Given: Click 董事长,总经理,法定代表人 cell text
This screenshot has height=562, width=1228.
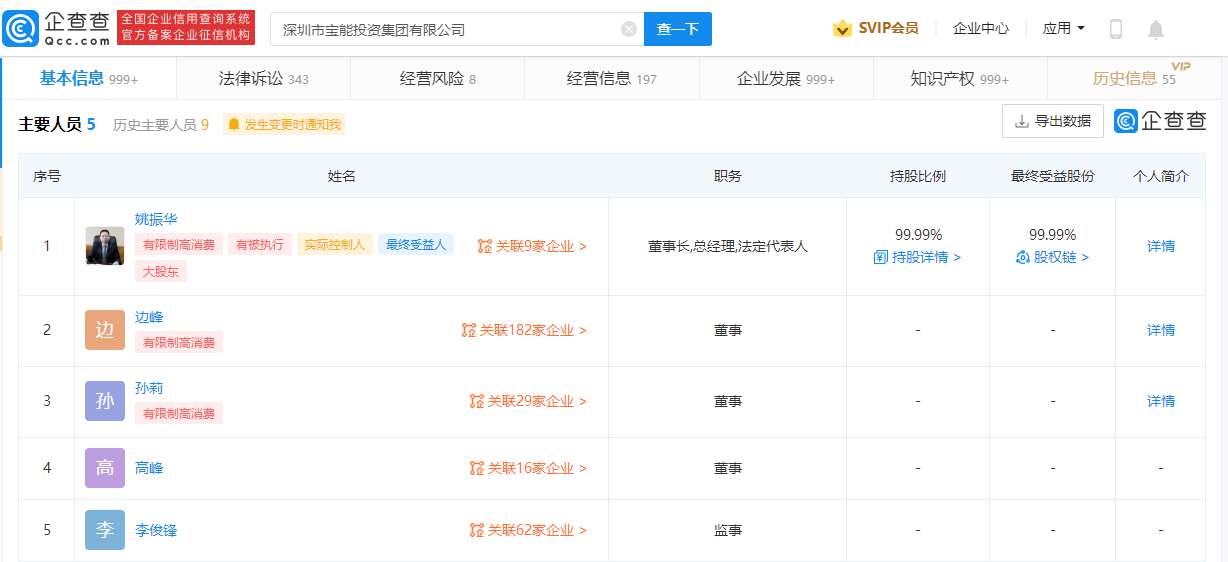Looking at the screenshot, I should click(727, 246).
